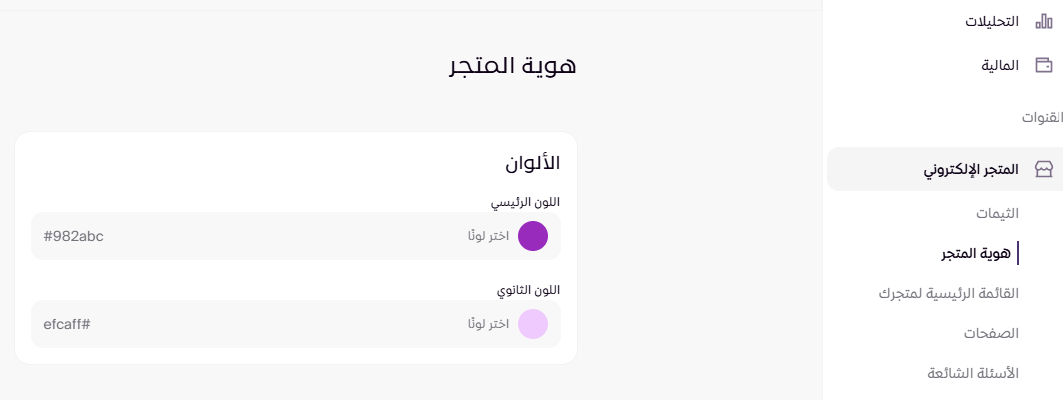Click the wallet icon beside المالية
Viewport: 1063px width, 400px height.
click(1043, 66)
